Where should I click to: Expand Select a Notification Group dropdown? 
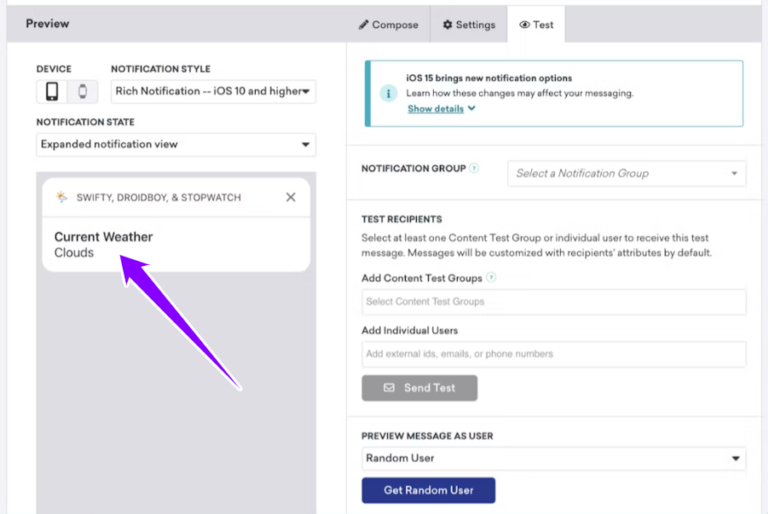pos(626,173)
